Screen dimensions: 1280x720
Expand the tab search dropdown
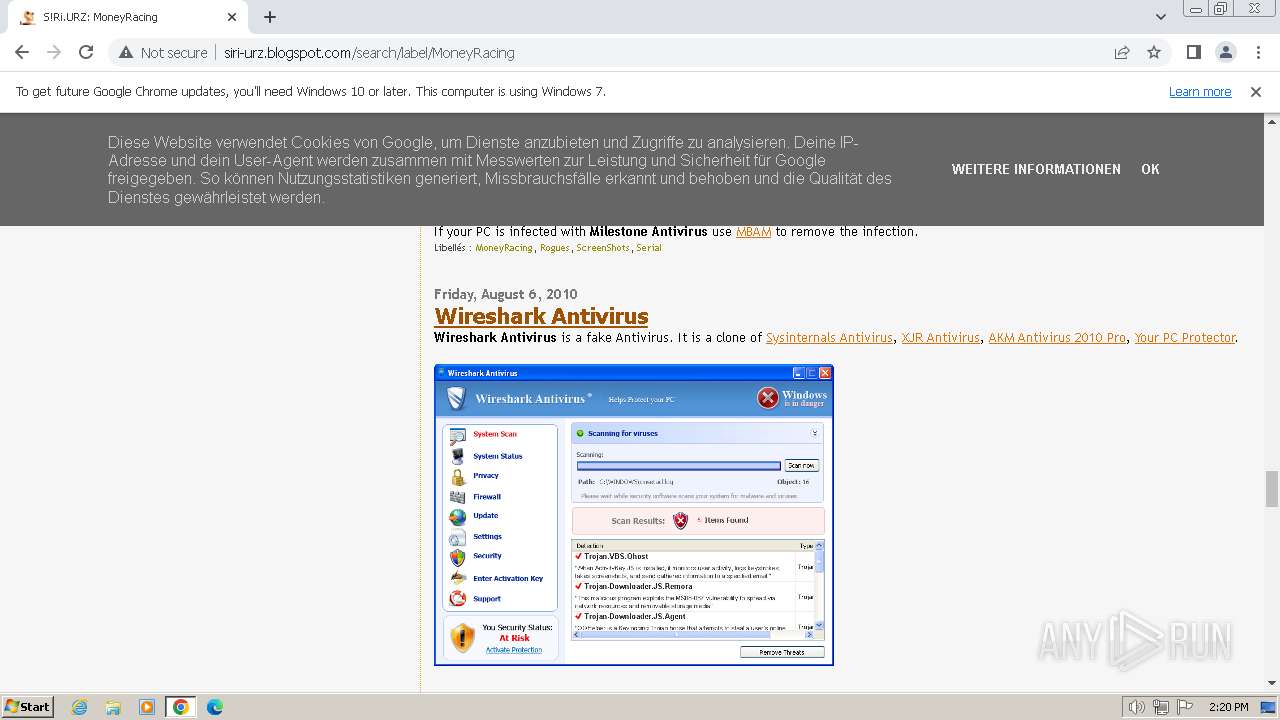[1161, 17]
